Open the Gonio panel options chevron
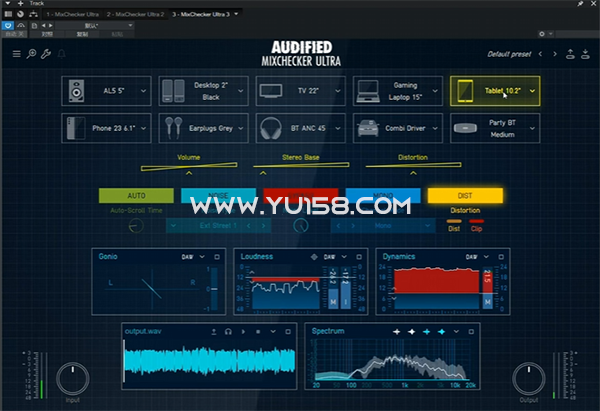 tap(202, 257)
